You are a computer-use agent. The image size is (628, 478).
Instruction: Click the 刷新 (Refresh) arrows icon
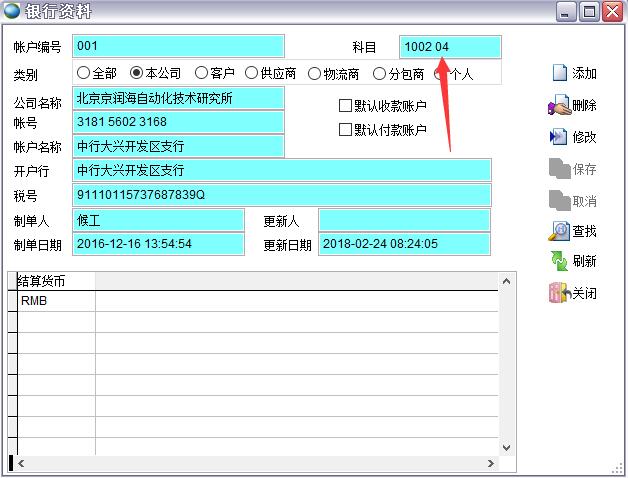tap(559, 261)
